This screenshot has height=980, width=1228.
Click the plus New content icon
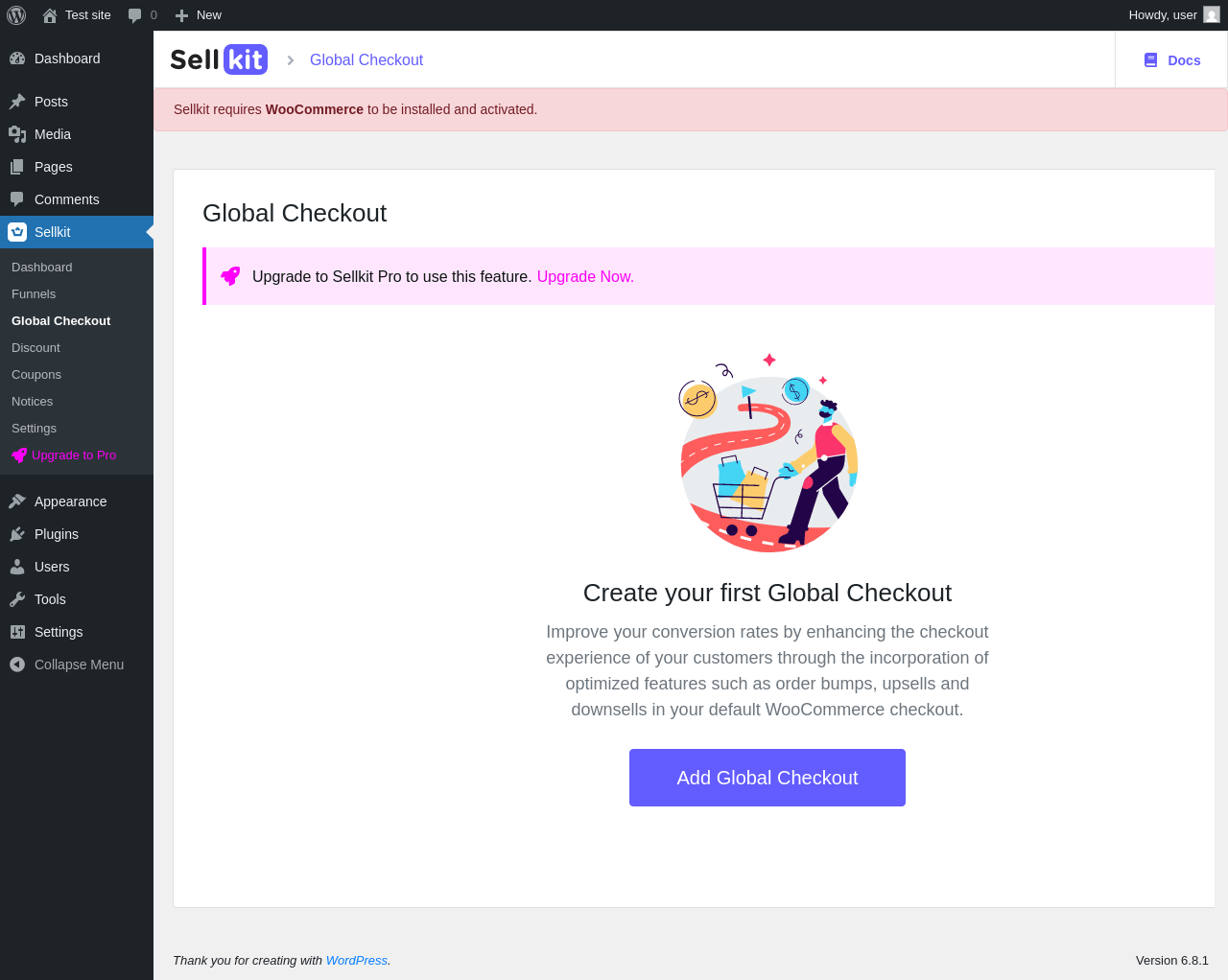(181, 15)
